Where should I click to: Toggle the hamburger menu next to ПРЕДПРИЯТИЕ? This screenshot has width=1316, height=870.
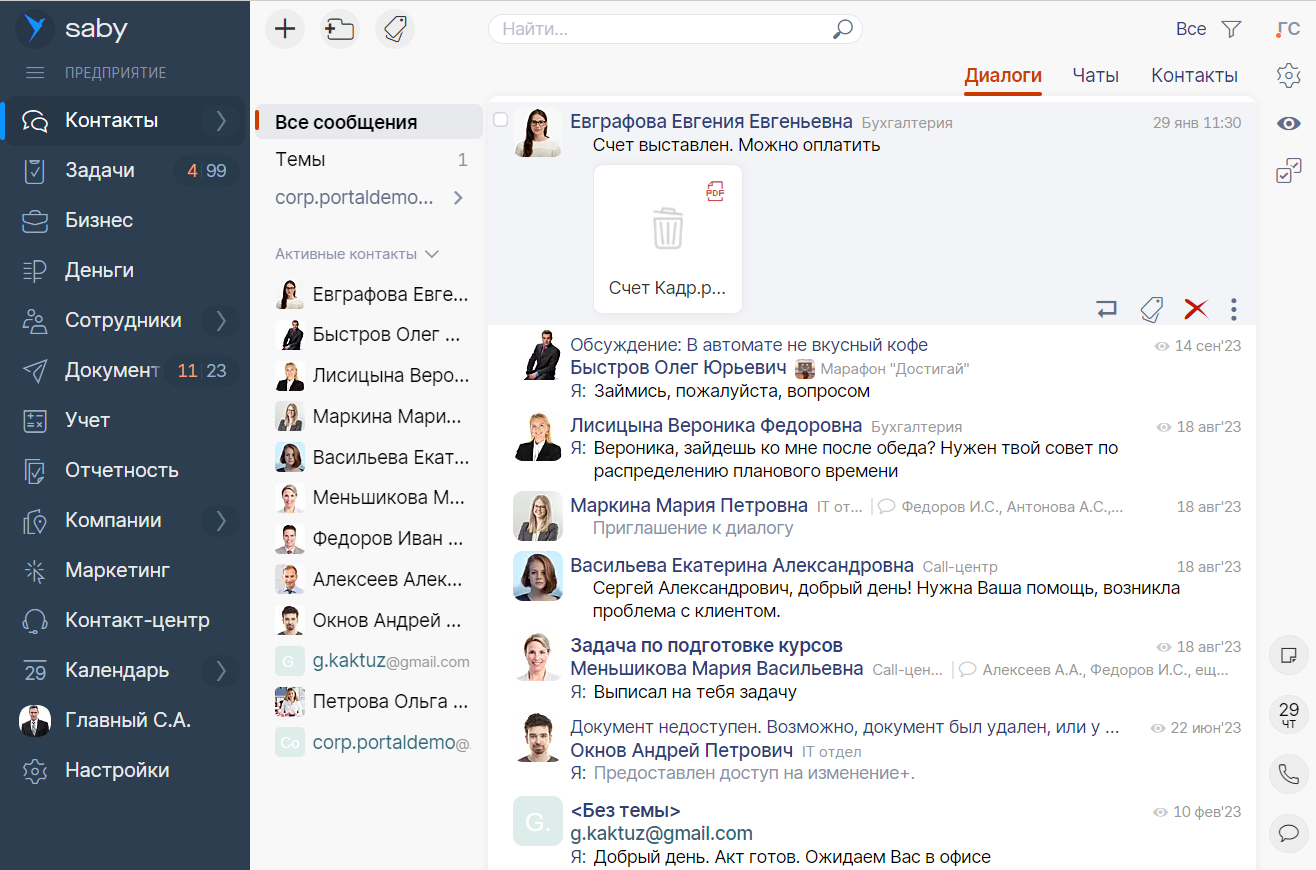[x=35, y=73]
